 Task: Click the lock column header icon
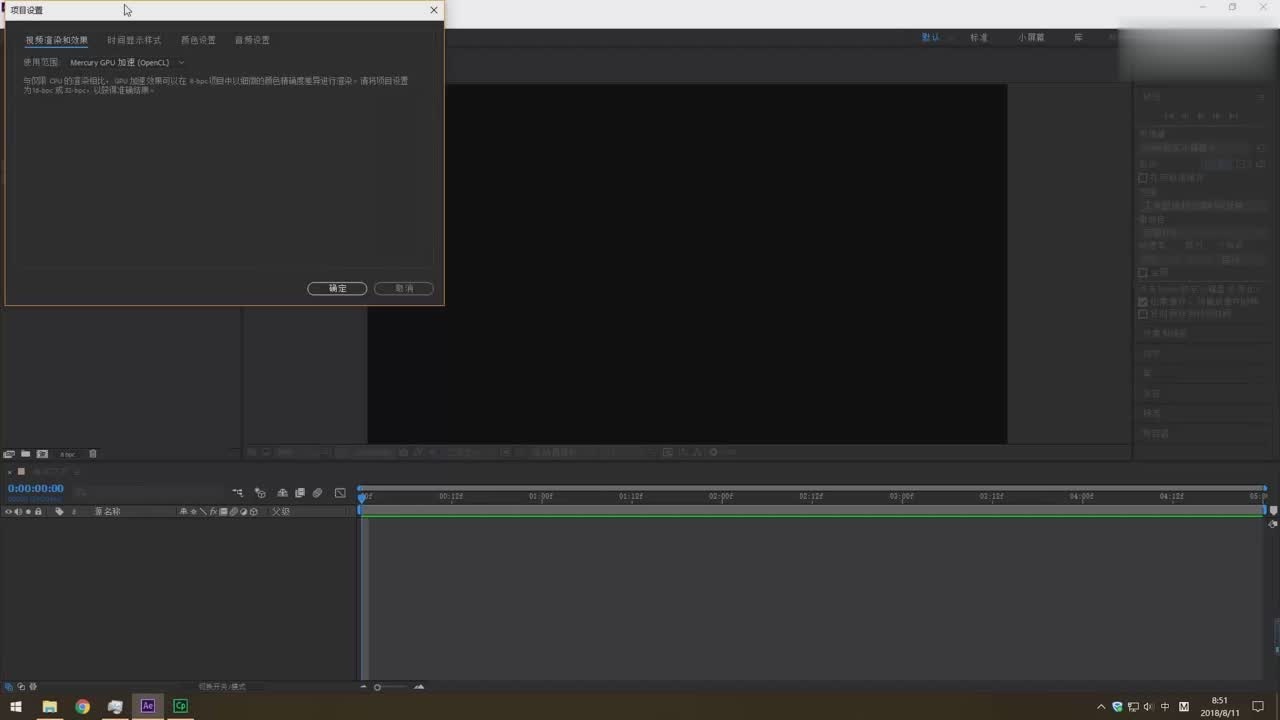tap(38, 512)
